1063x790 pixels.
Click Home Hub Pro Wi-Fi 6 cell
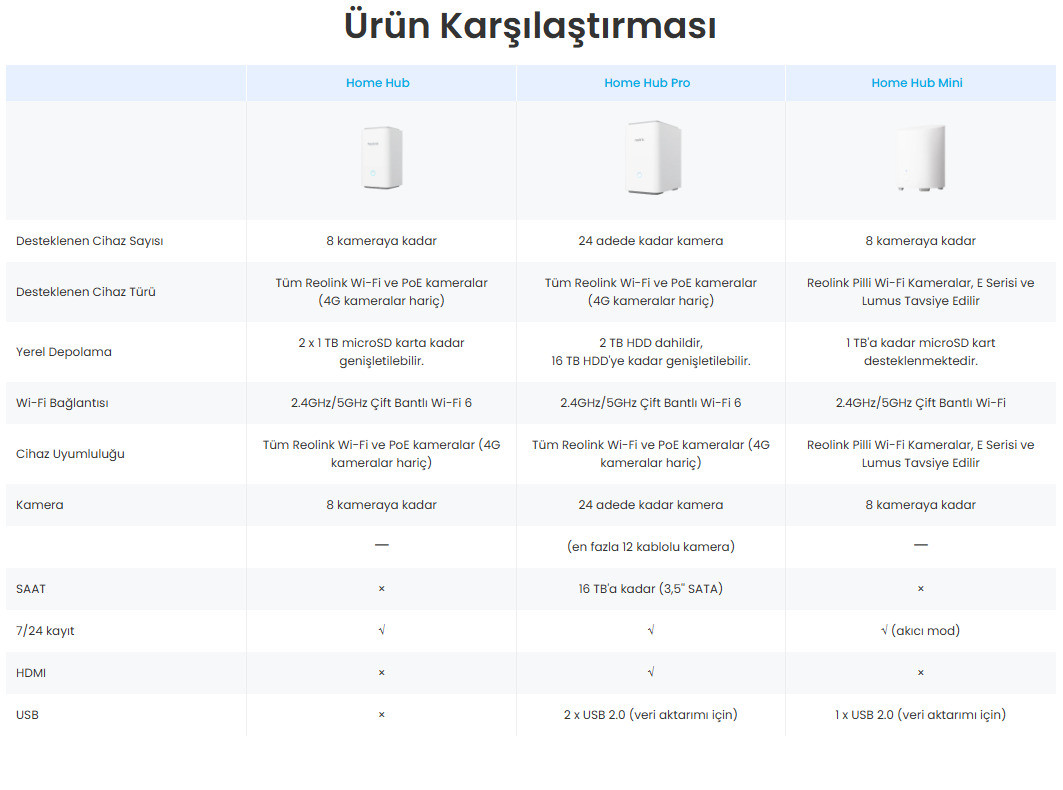coord(651,403)
